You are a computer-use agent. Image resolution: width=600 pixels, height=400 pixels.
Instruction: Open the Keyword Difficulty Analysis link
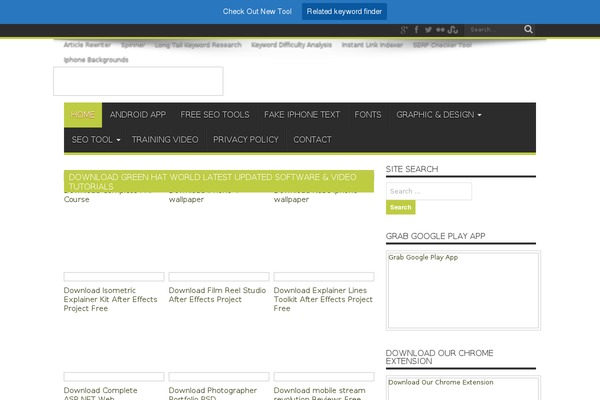point(291,45)
